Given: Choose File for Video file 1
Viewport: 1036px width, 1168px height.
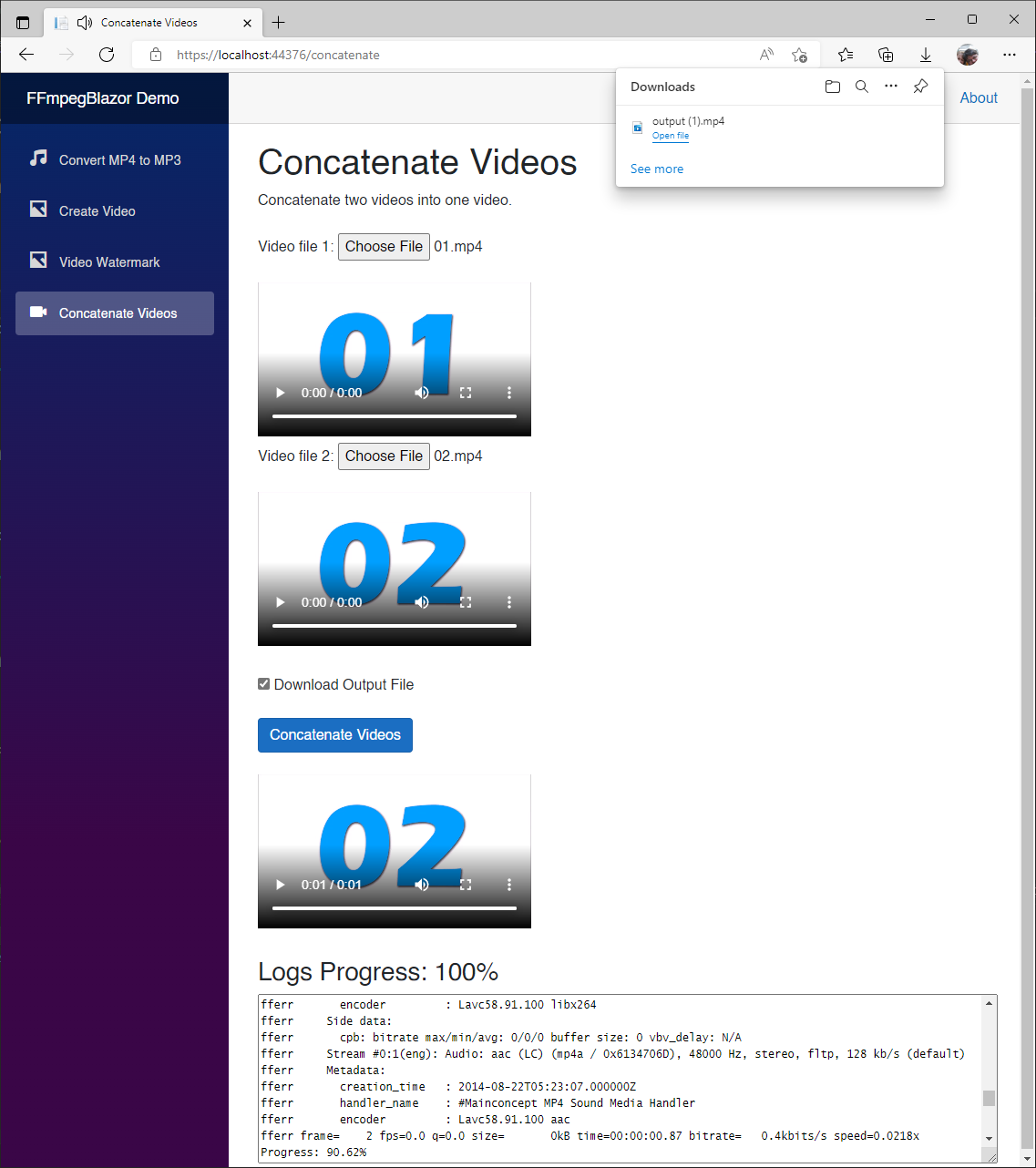Looking at the screenshot, I should tap(384, 247).
